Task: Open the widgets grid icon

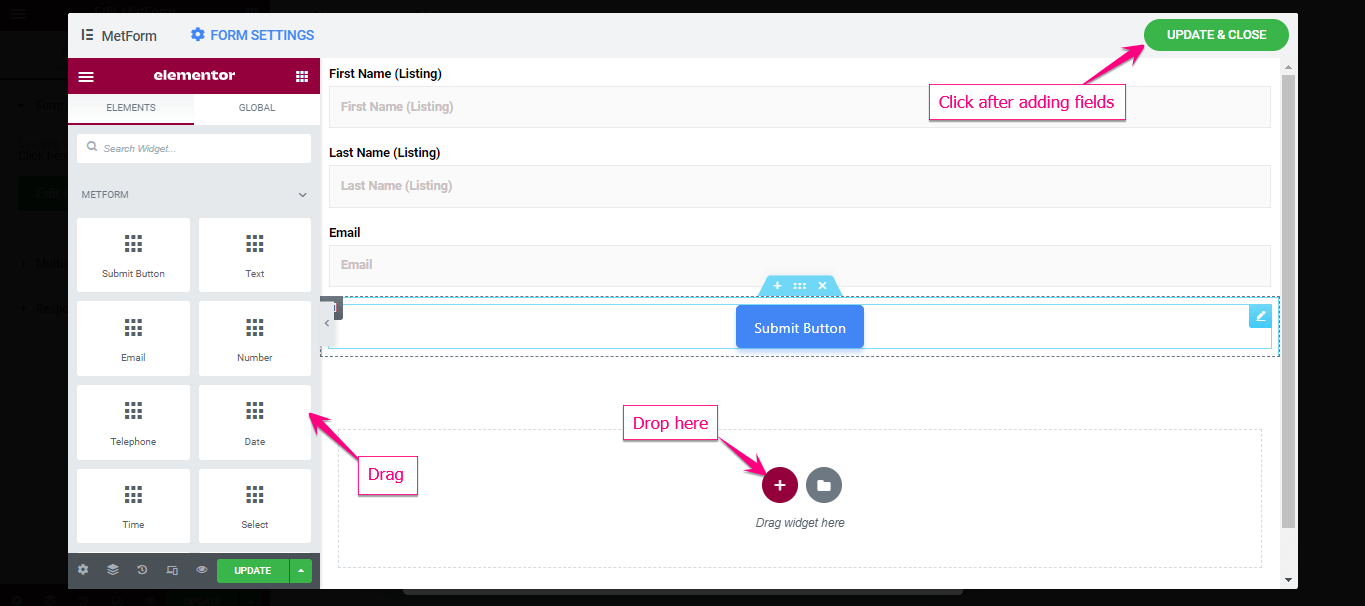Action: [x=302, y=76]
